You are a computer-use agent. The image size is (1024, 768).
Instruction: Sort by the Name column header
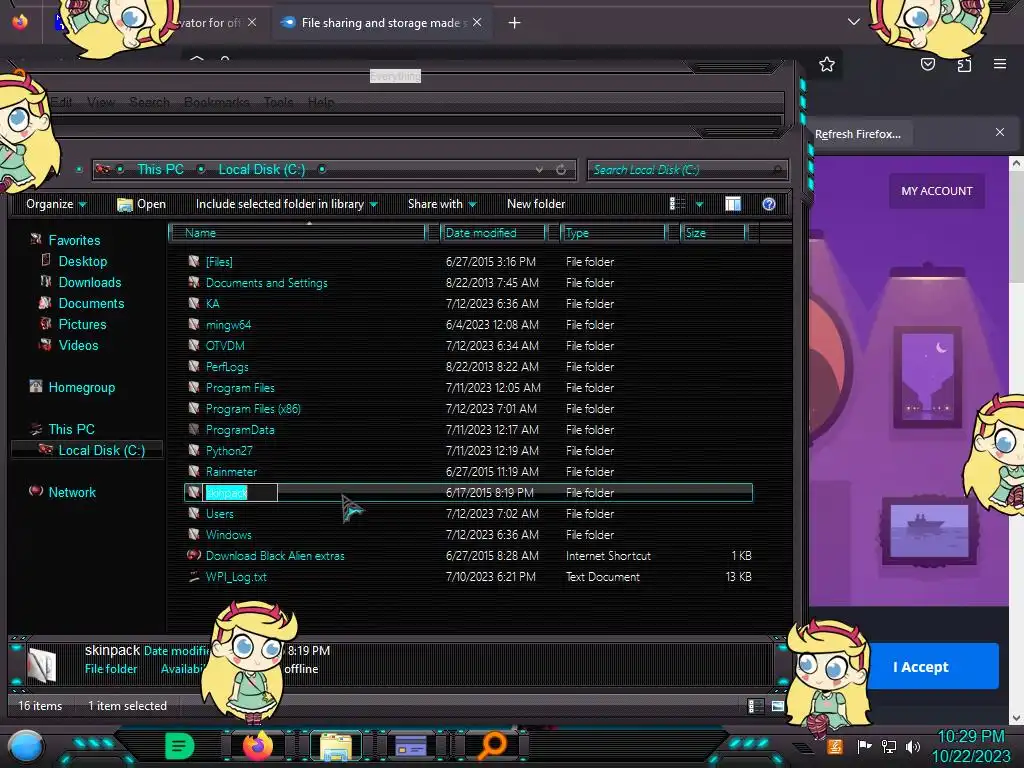(297, 232)
